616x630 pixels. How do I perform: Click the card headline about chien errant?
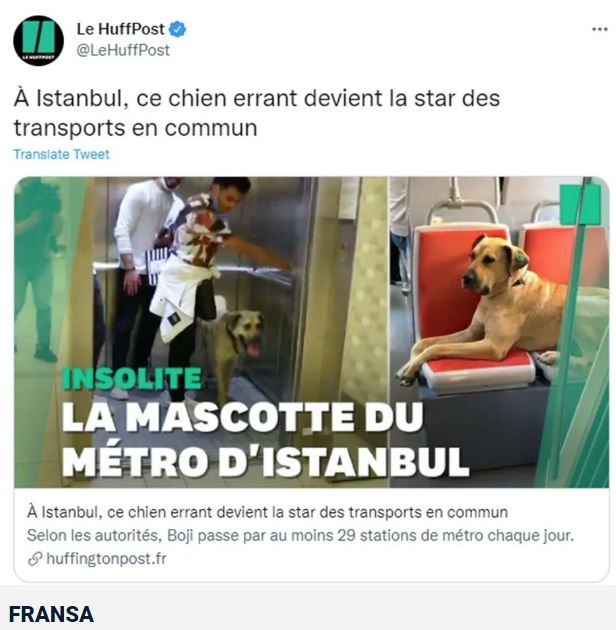[268, 512]
